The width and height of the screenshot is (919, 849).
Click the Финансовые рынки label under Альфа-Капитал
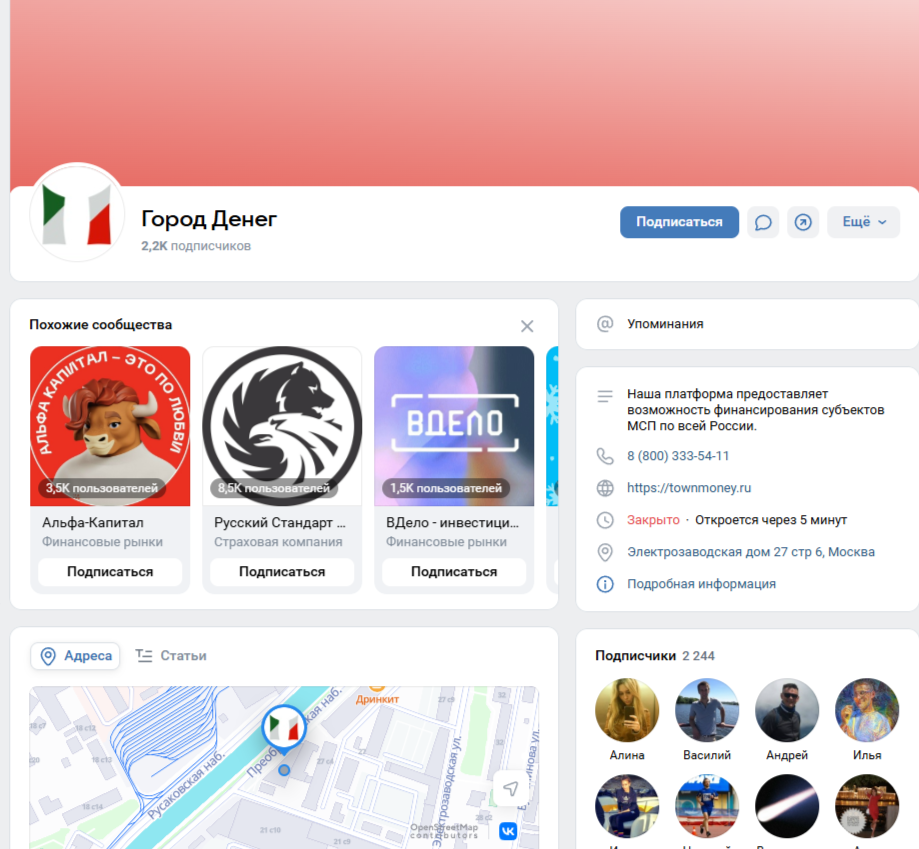pos(102,542)
